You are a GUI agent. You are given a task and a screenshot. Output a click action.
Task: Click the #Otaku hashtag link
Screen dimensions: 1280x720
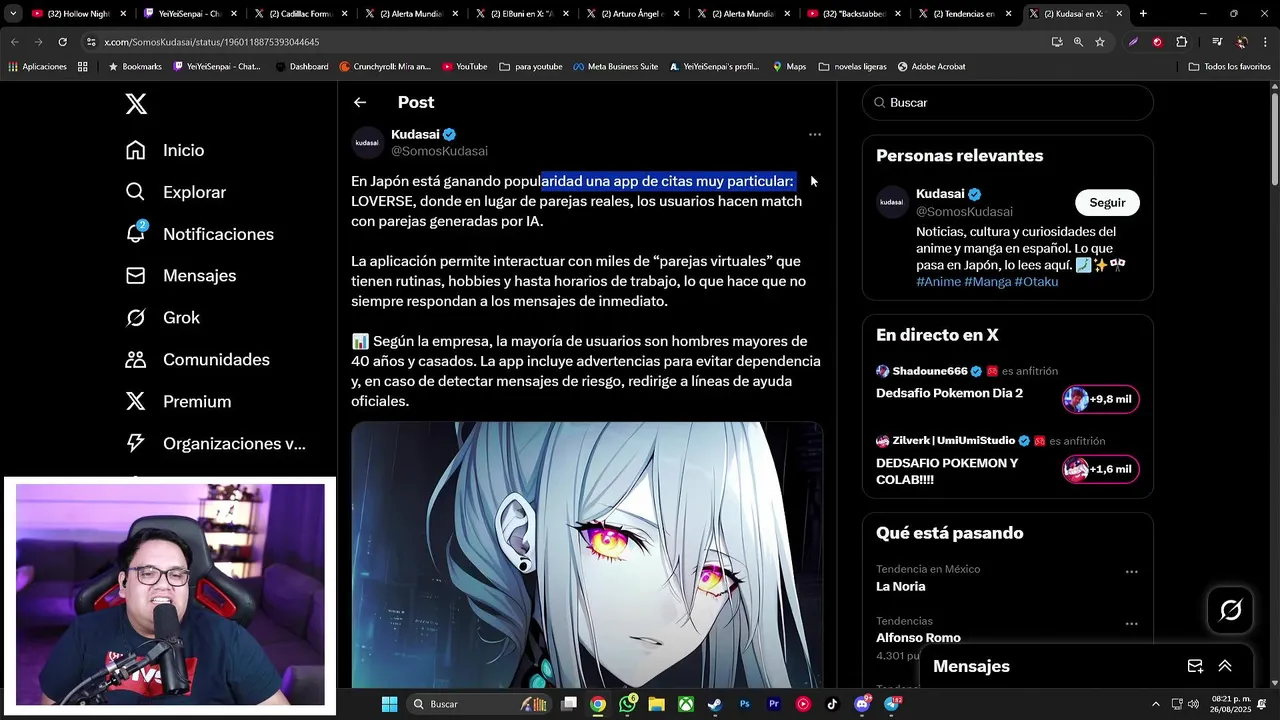1036,282
